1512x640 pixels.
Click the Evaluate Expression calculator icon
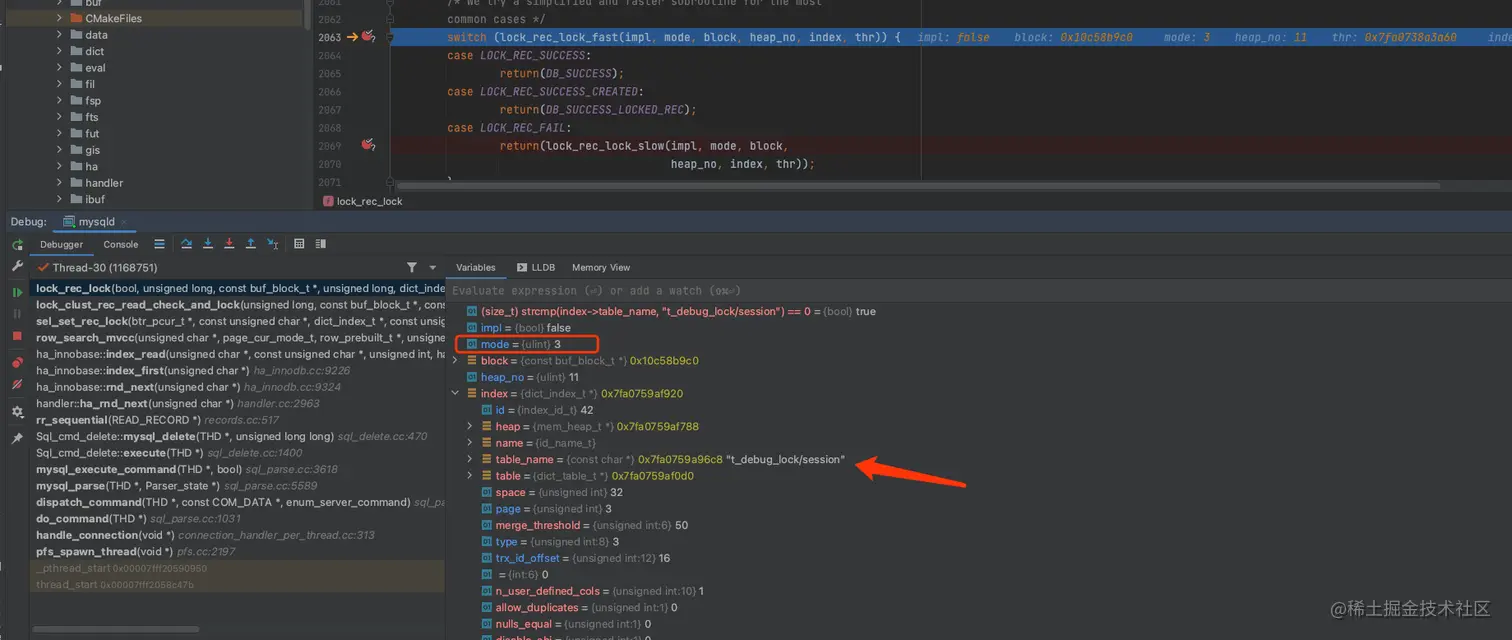pyautogui.click(x=299, y=244)
